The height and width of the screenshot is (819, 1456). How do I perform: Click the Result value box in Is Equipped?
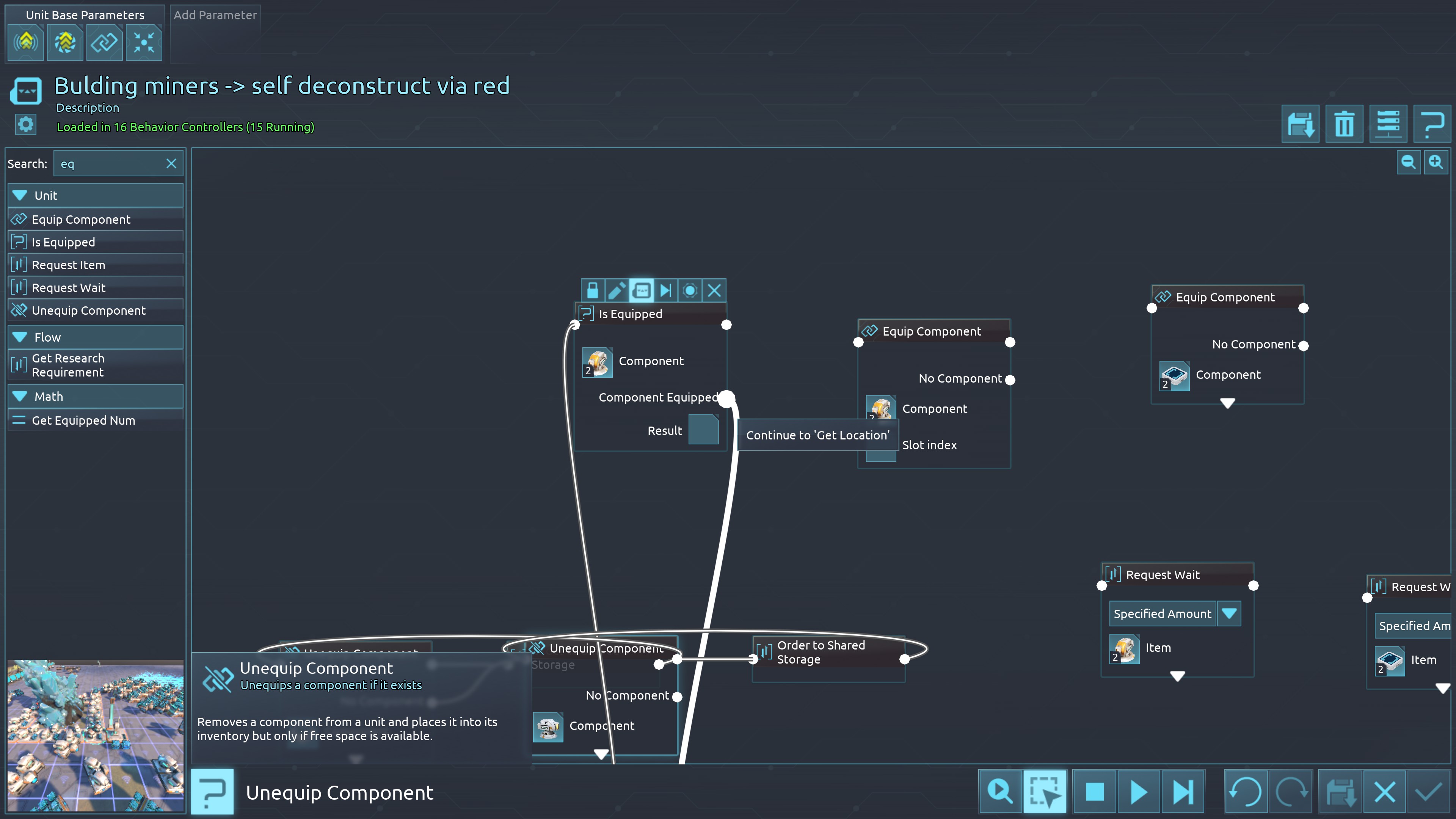click(x=703, y=430)
